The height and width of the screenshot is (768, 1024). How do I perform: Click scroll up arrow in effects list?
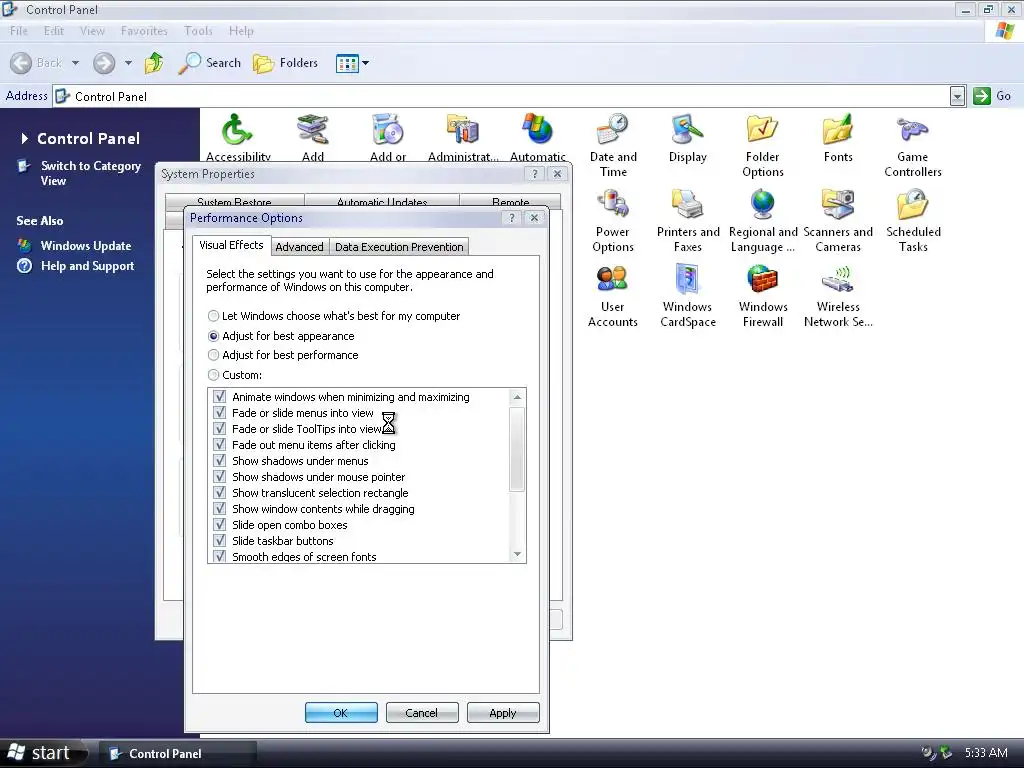517,397
